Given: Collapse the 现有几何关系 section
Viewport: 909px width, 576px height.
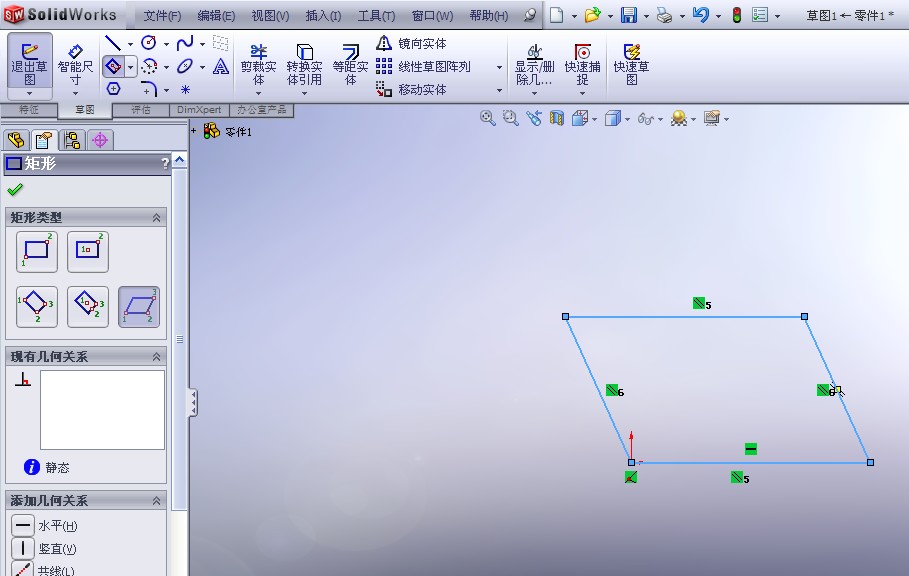Looking at the screenshot, I should (x=156, y=357).
